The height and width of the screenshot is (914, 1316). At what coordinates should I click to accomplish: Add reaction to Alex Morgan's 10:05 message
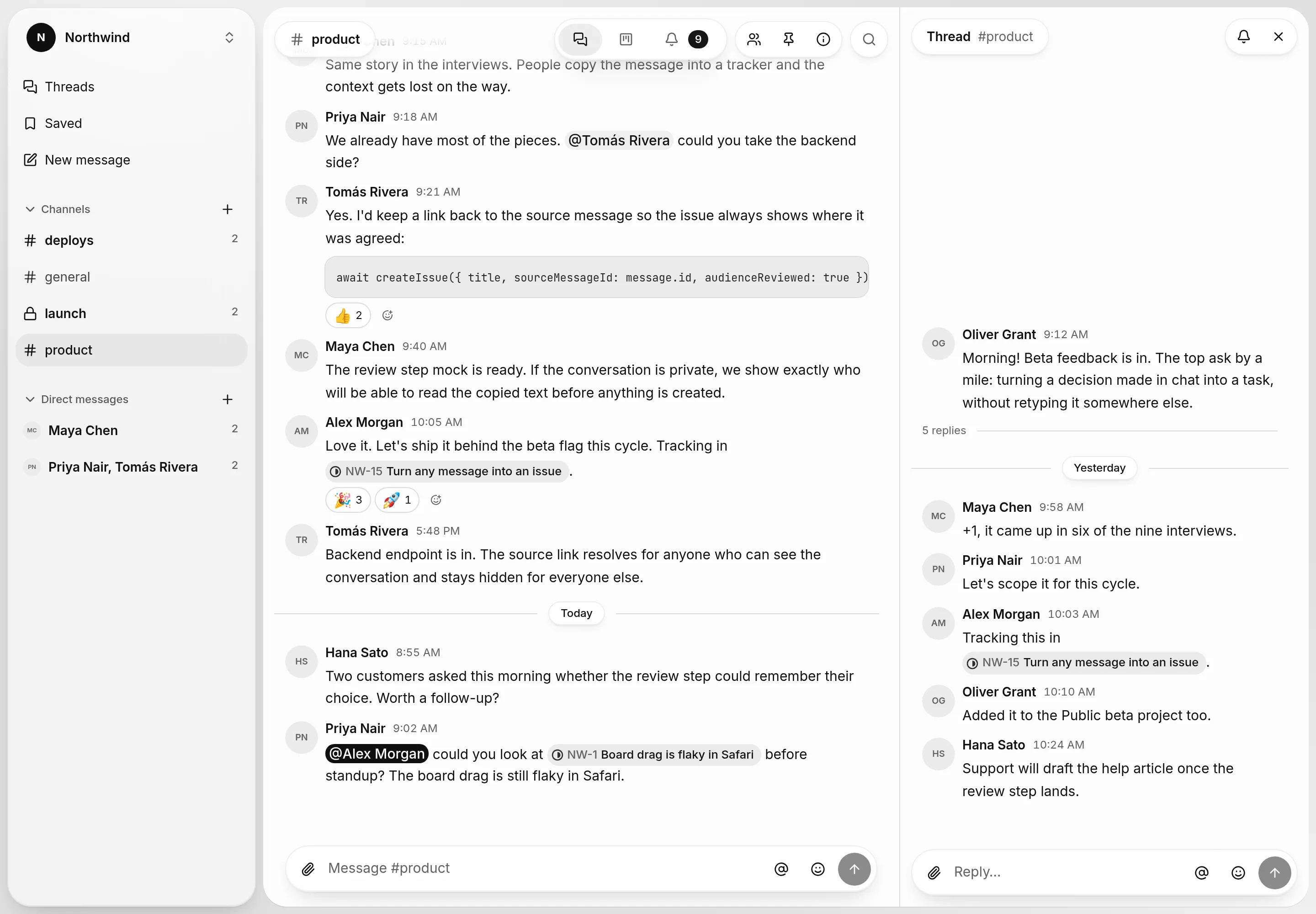point(436,500)
